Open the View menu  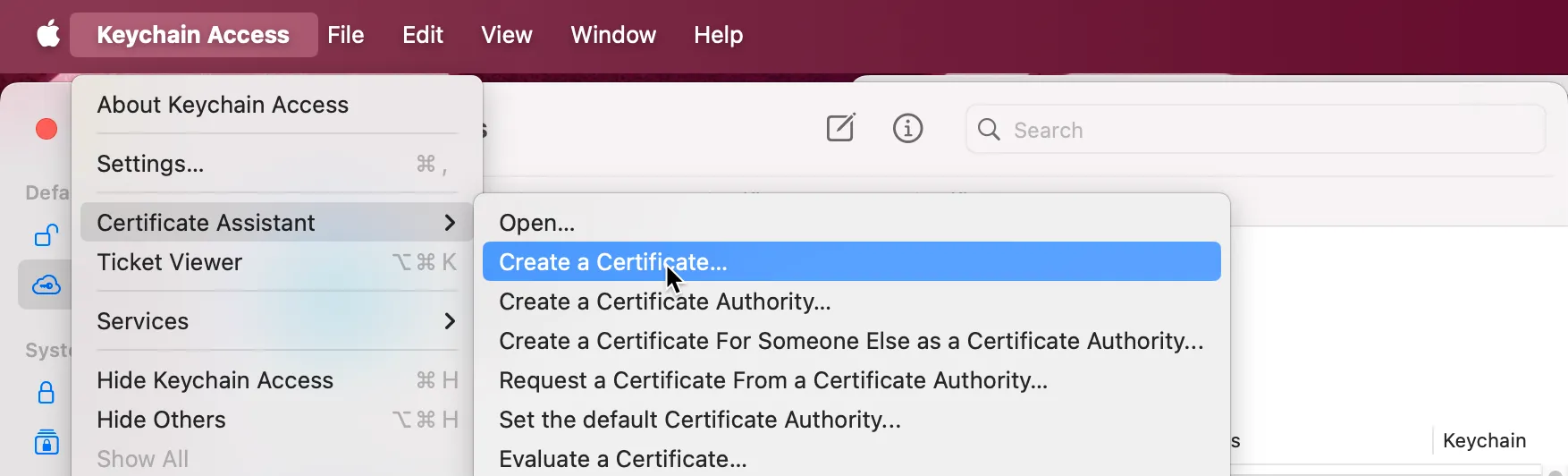(507, 35)
